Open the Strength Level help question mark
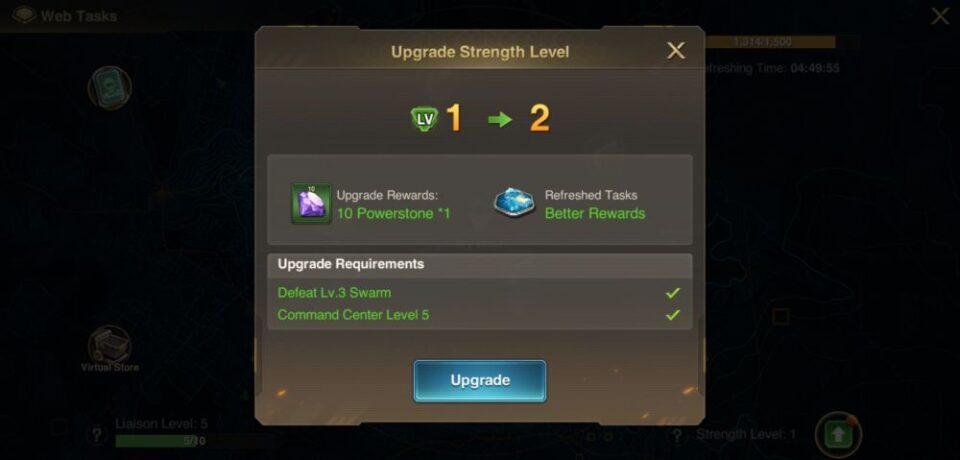The image size is (960, 460). pyautogui.click(x=677, y=435)
